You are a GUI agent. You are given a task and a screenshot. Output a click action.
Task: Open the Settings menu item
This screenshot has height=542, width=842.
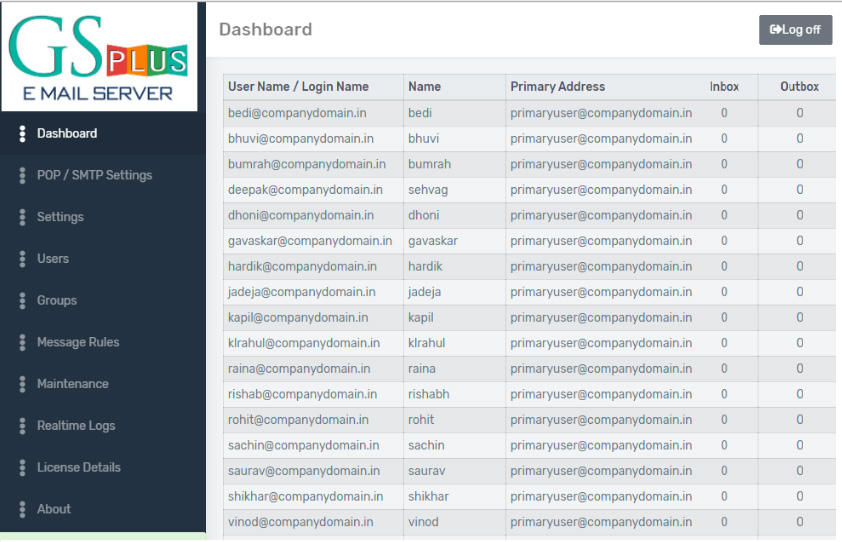click(60, 217)
